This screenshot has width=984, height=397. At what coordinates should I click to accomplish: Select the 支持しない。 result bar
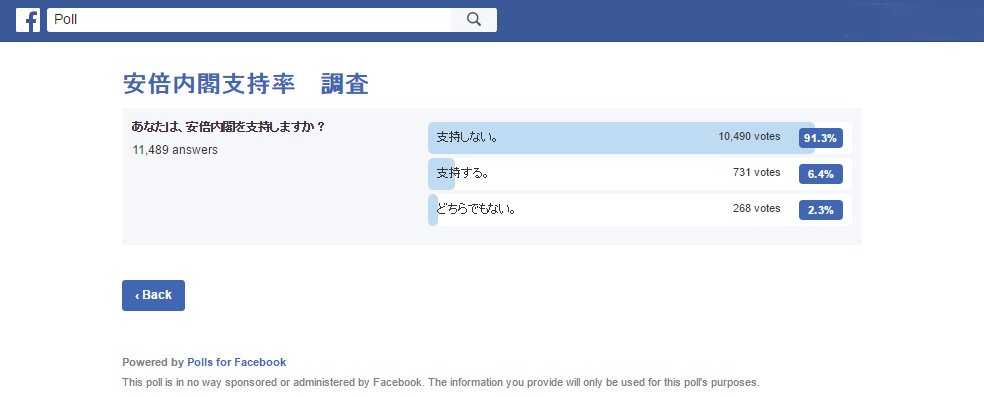point(639,138)
